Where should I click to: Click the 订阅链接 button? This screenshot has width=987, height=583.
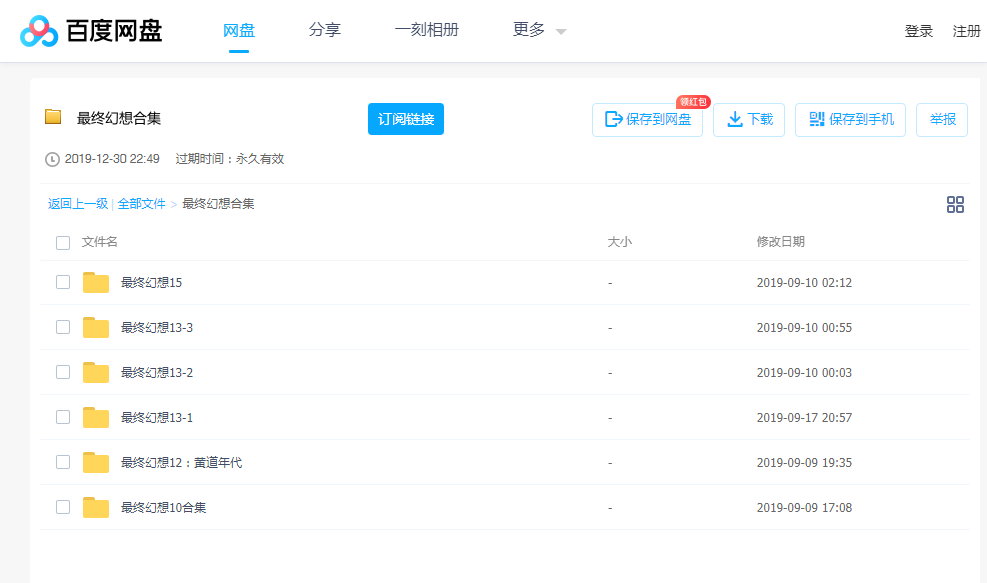[406, 119]
